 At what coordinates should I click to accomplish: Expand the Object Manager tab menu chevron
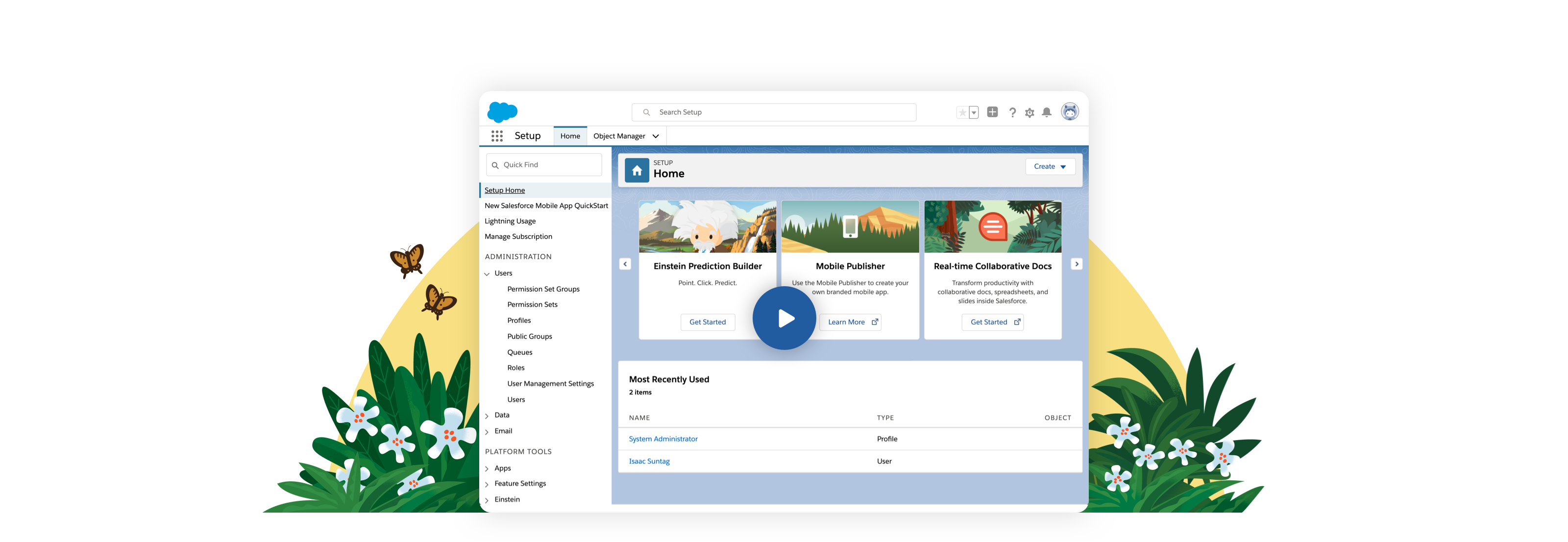tap(656, 136)
